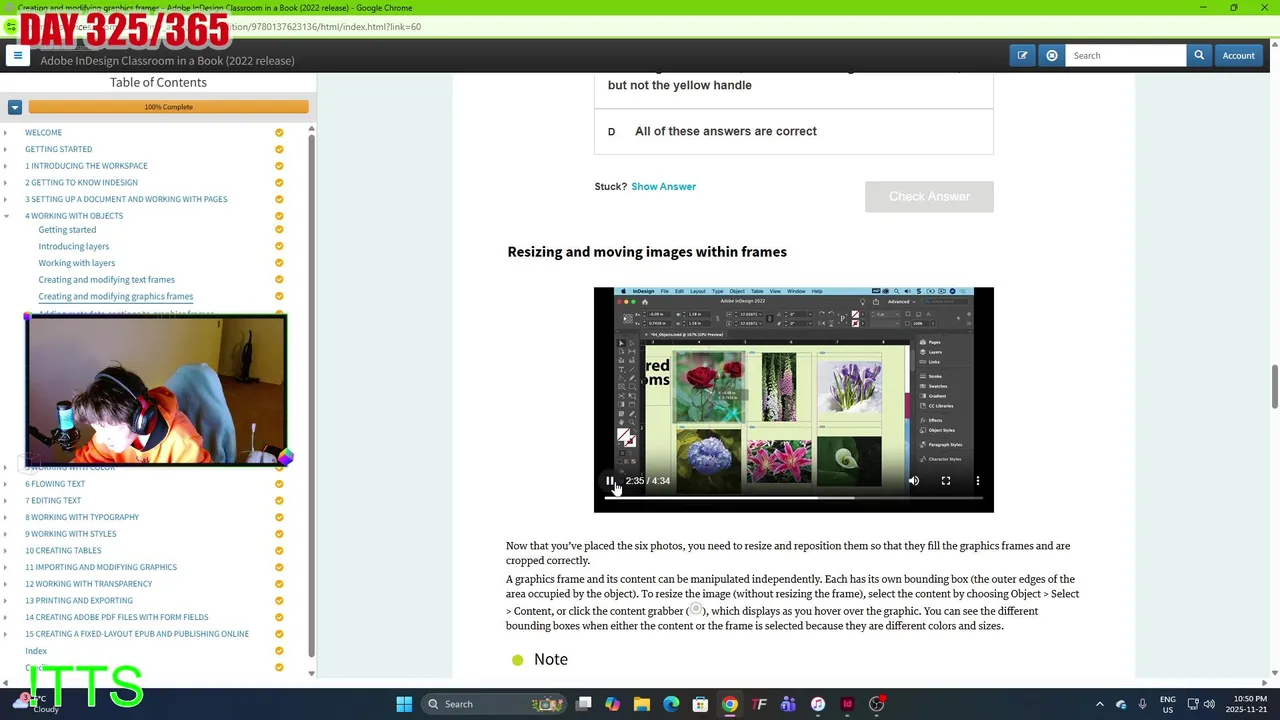Enter fullscreen mode on the video

pyautogui.click(x=946, y=481)
